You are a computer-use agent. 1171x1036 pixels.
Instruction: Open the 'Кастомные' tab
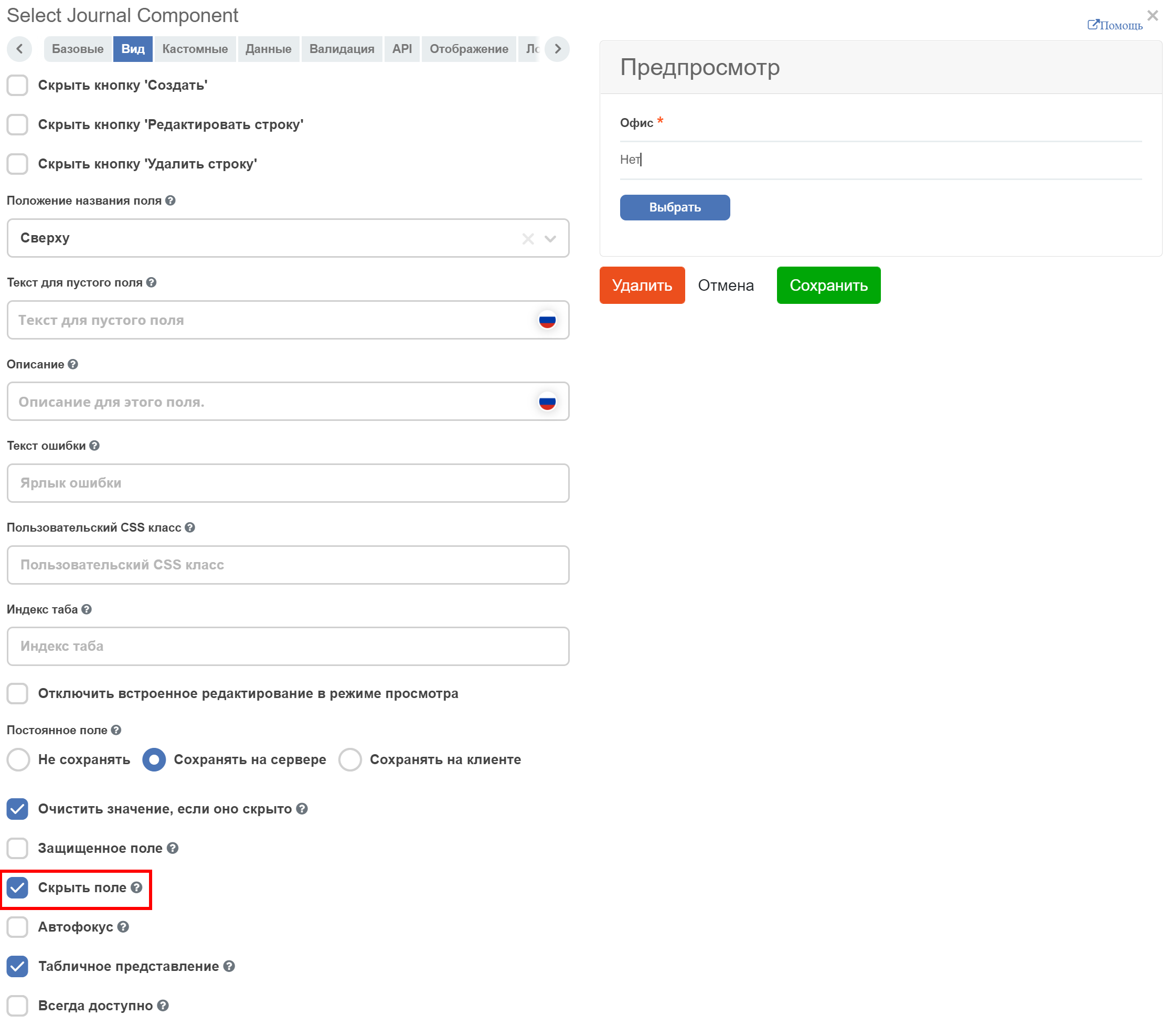pos(195,49)
